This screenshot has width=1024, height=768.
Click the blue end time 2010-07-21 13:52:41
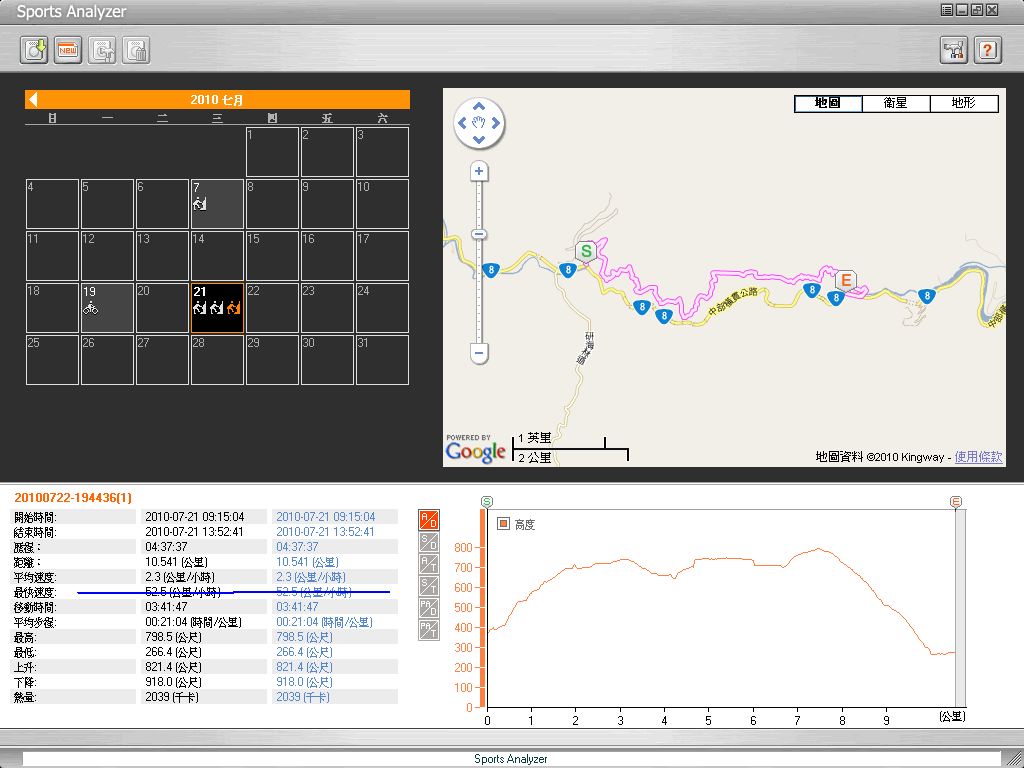(325, 532)
